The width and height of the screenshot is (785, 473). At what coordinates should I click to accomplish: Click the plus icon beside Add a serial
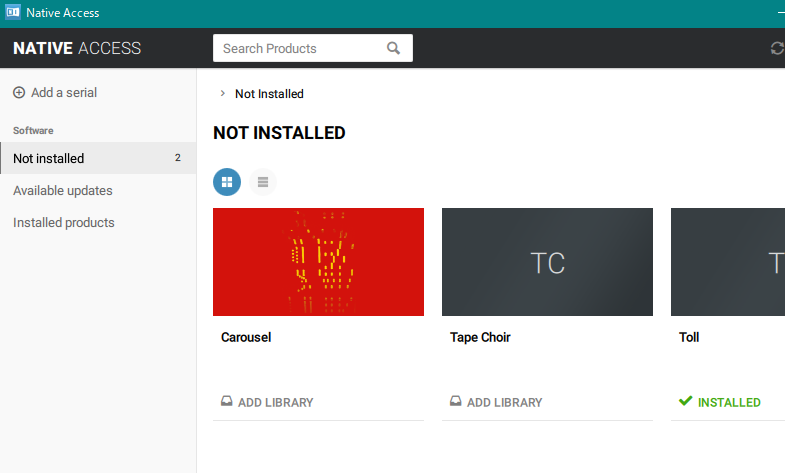[x=19, y=93]
